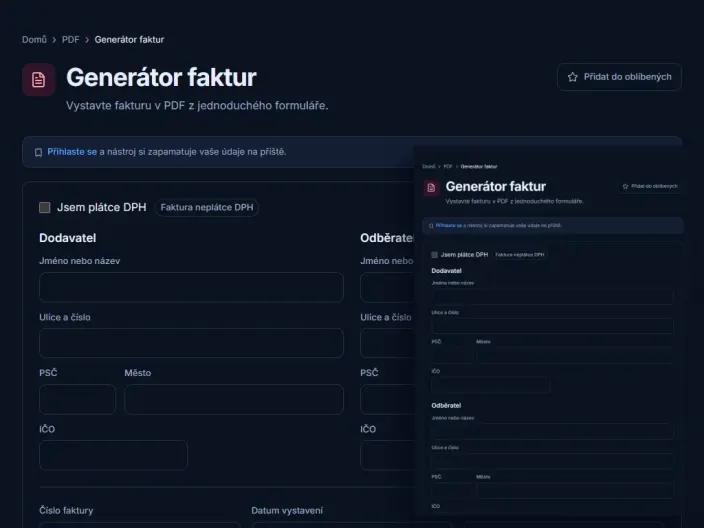
Task: Click the Číslo faktury label
Action: (66, 510)
